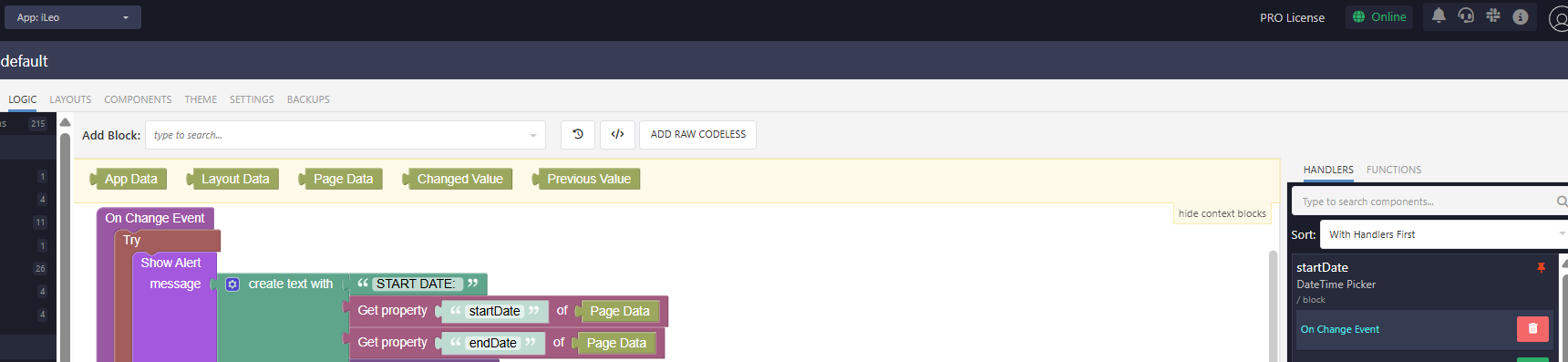This screenshot has width=1568, height=362.
Task: Click the code view icon button
Action: click(617, 134)
